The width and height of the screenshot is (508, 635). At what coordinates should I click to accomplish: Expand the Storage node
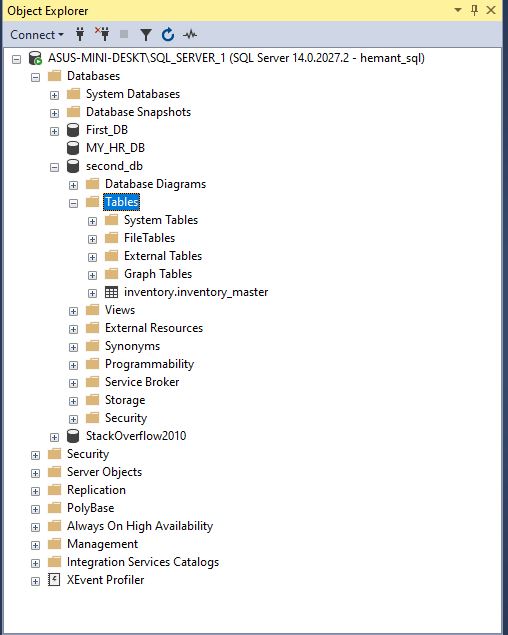[73, 402]
